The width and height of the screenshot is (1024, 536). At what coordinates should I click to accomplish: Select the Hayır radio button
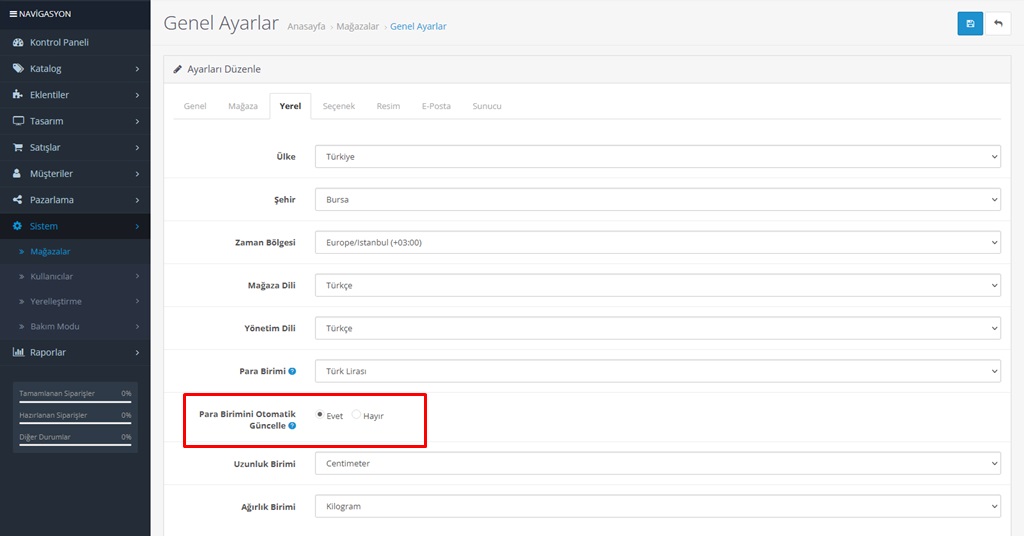tap(356, 415)
